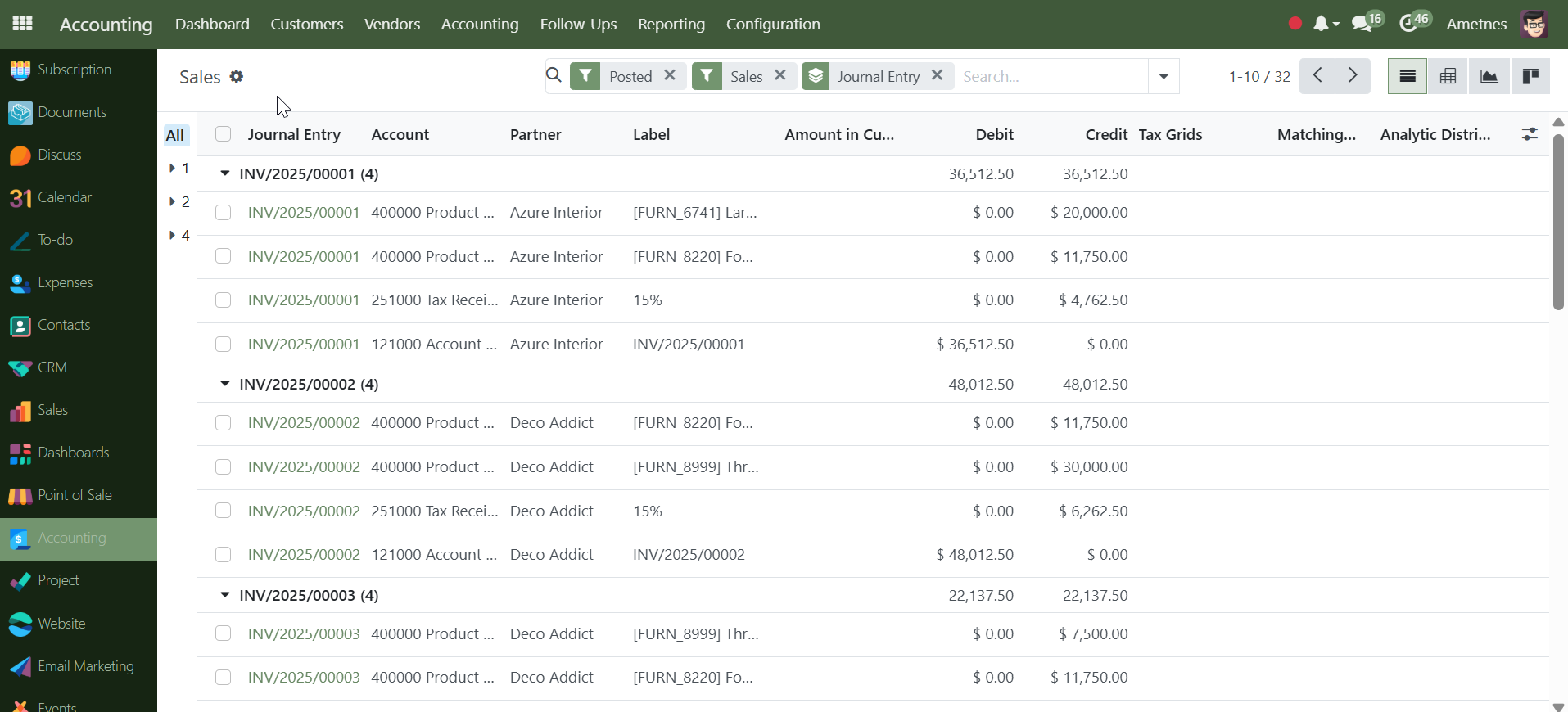Tick the select-all header checkbox
This screenshot has height=712, width=1568.
point(223,134)
